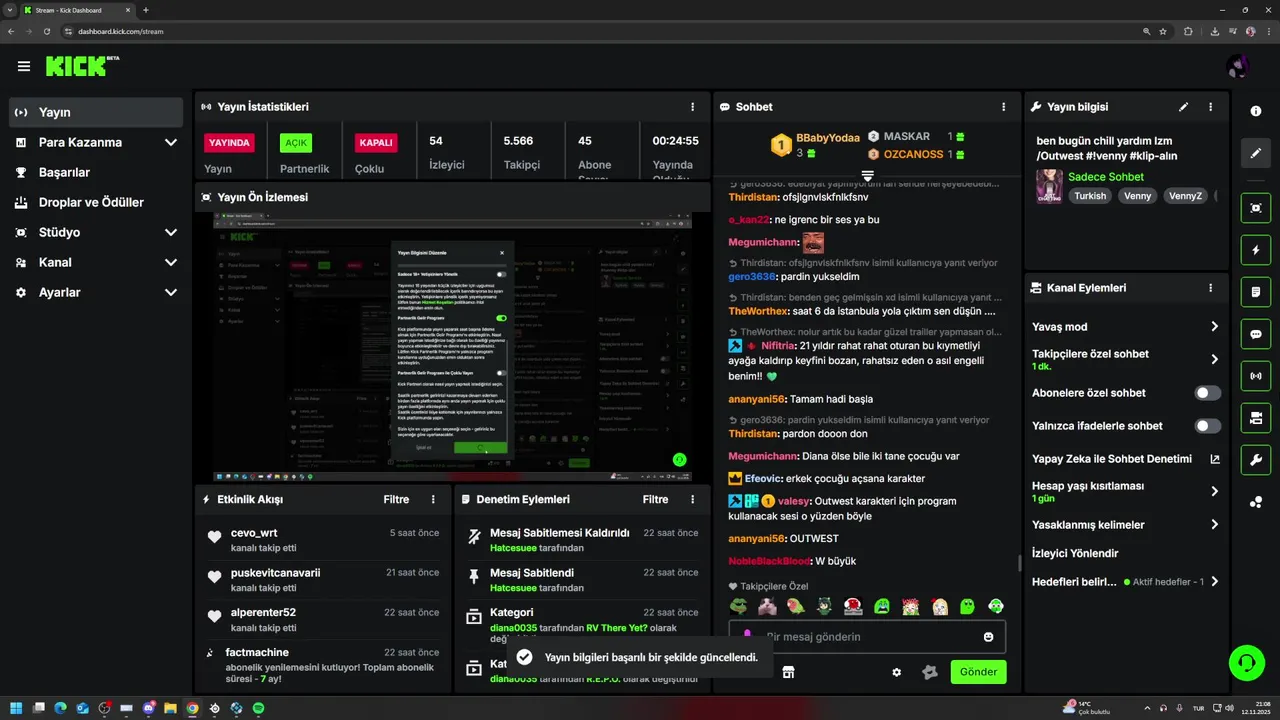Expand the Para Kazanma menu
The width and height of the screenshot is (1280, 720).
pyautogui.click(x=171, y=142)
